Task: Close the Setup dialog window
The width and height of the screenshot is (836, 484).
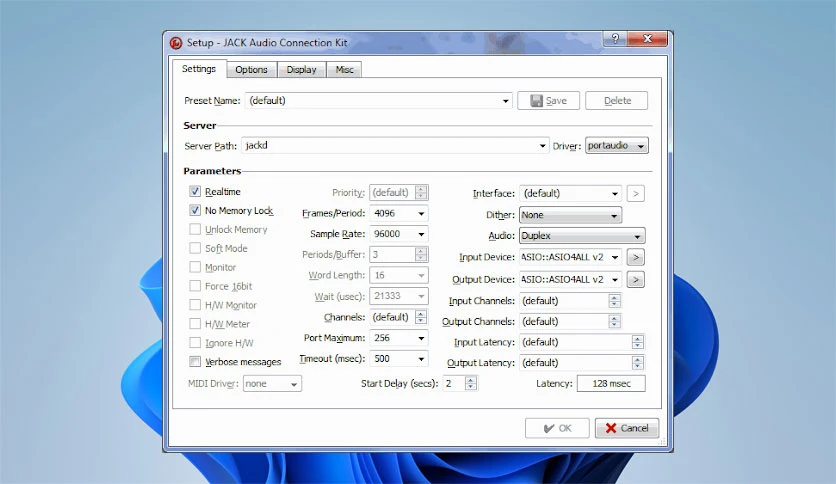Action: coord(648,38)
